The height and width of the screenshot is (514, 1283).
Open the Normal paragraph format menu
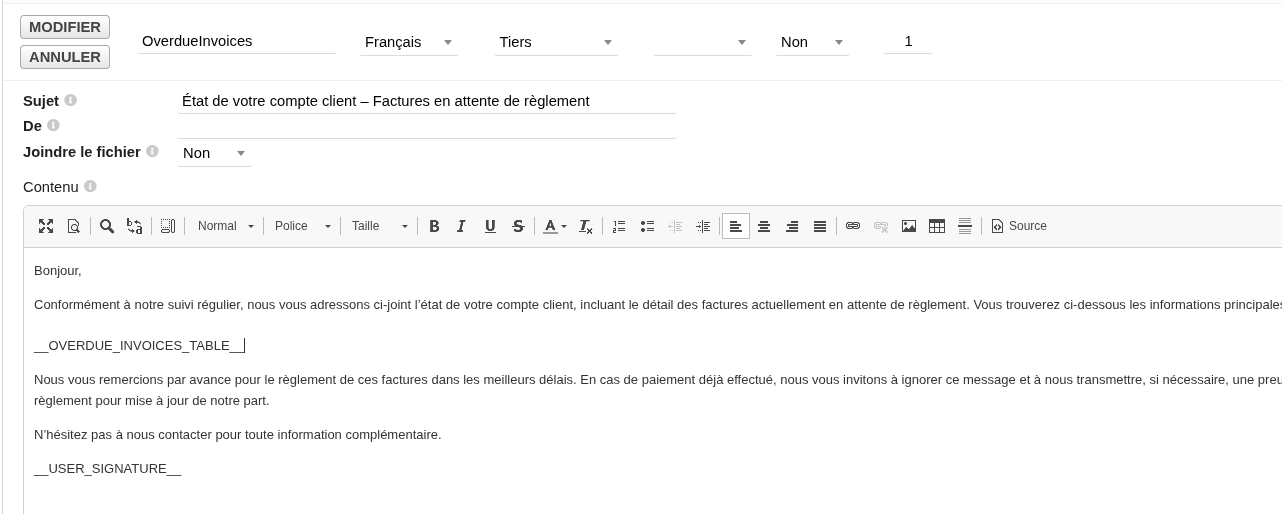coord(226,226)
